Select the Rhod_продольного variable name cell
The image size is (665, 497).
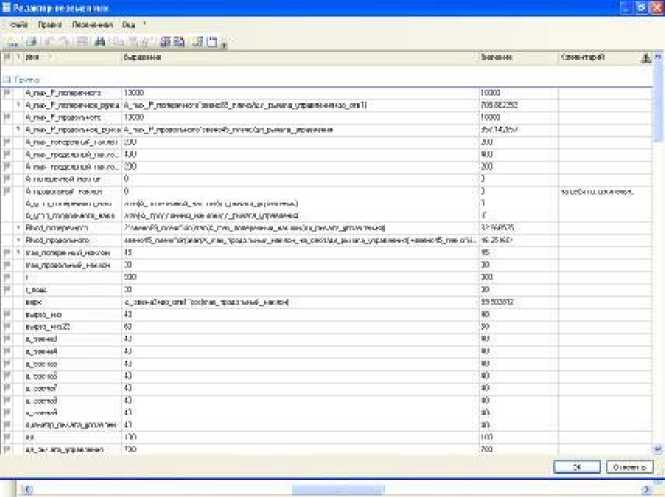click(72, 240)
